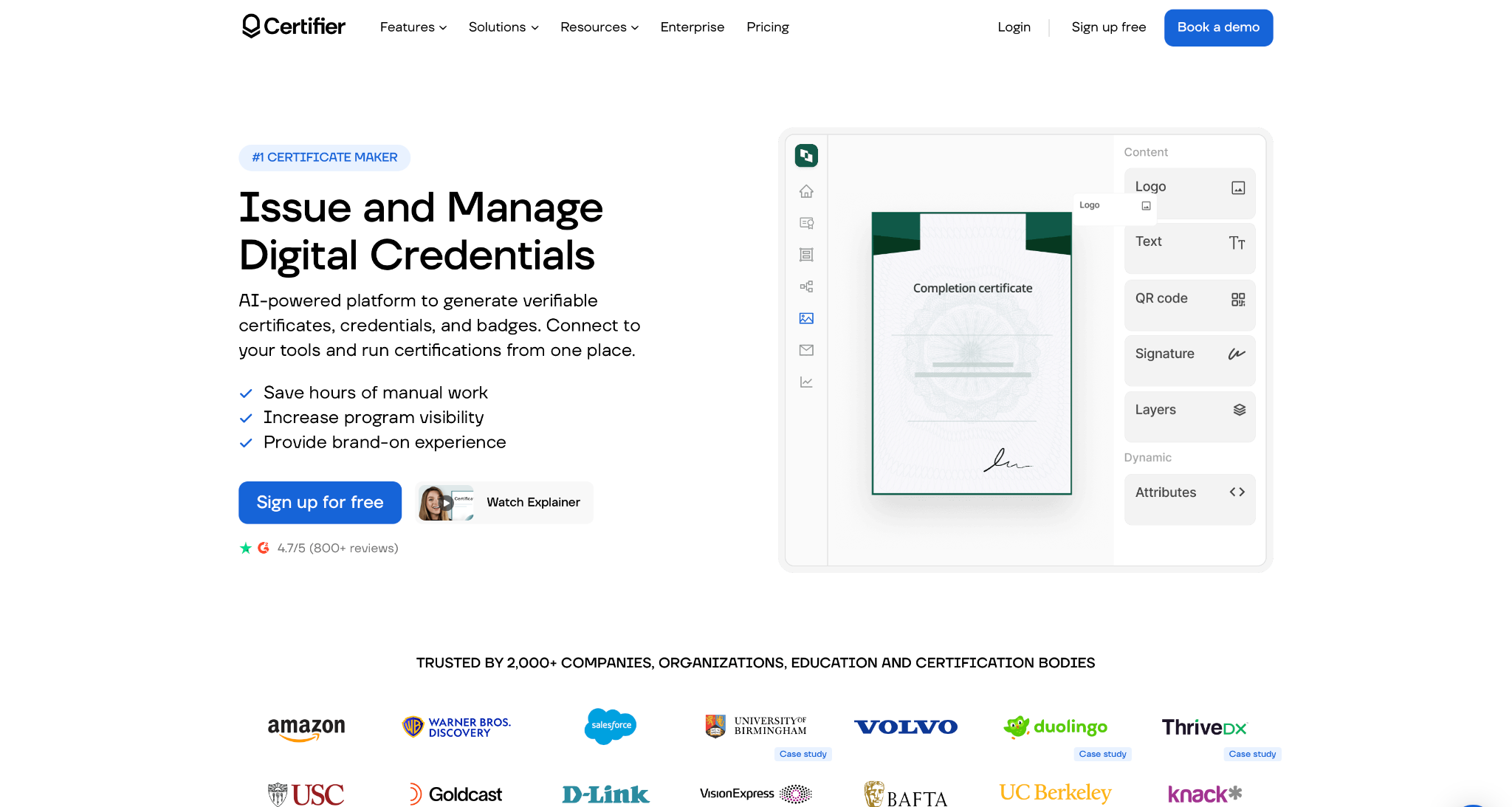Open the Pricing nav item
The image size is (1512, 807).
pyautogui.click(x=768, y=27)
